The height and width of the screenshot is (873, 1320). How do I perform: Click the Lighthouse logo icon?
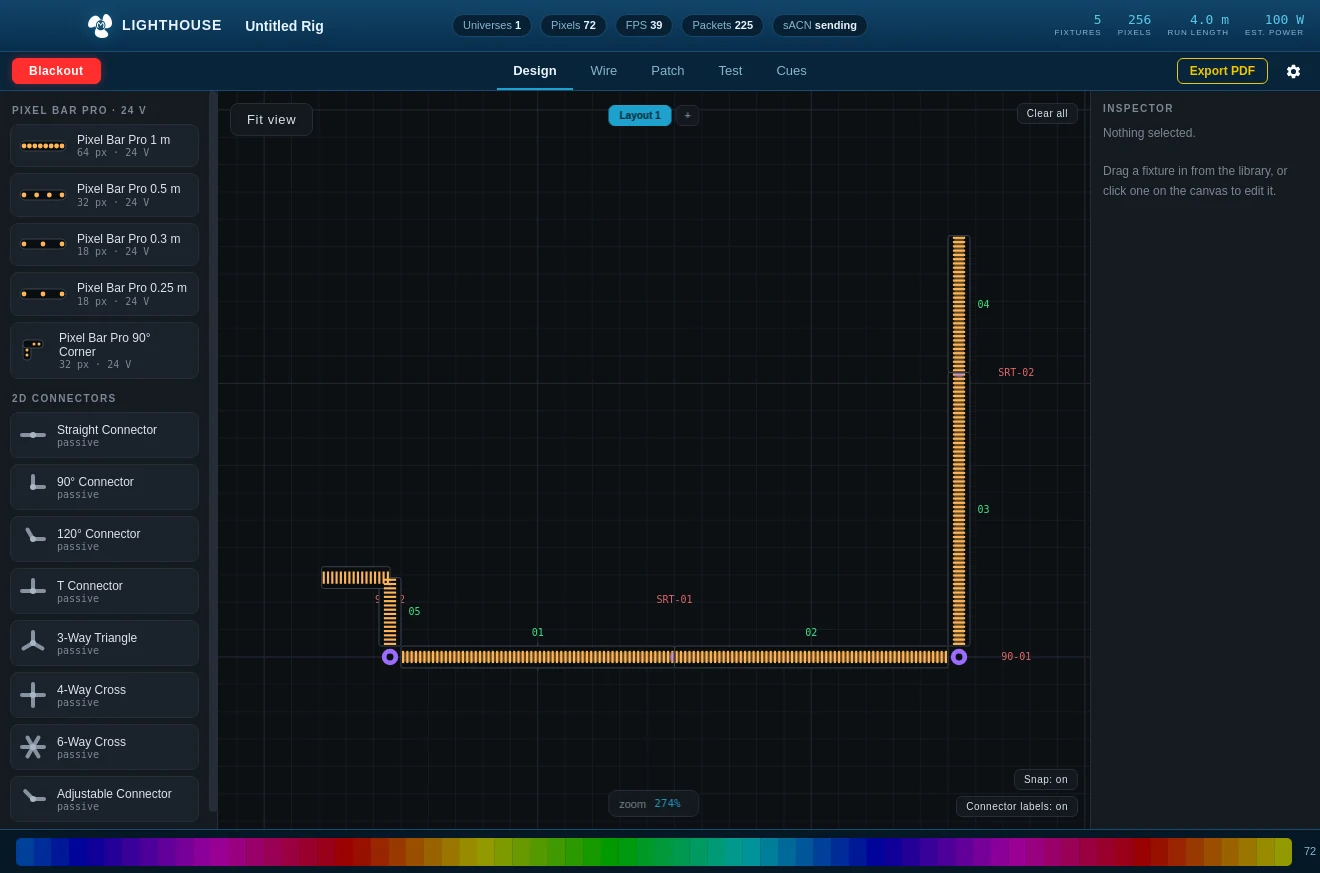point(100,25)
